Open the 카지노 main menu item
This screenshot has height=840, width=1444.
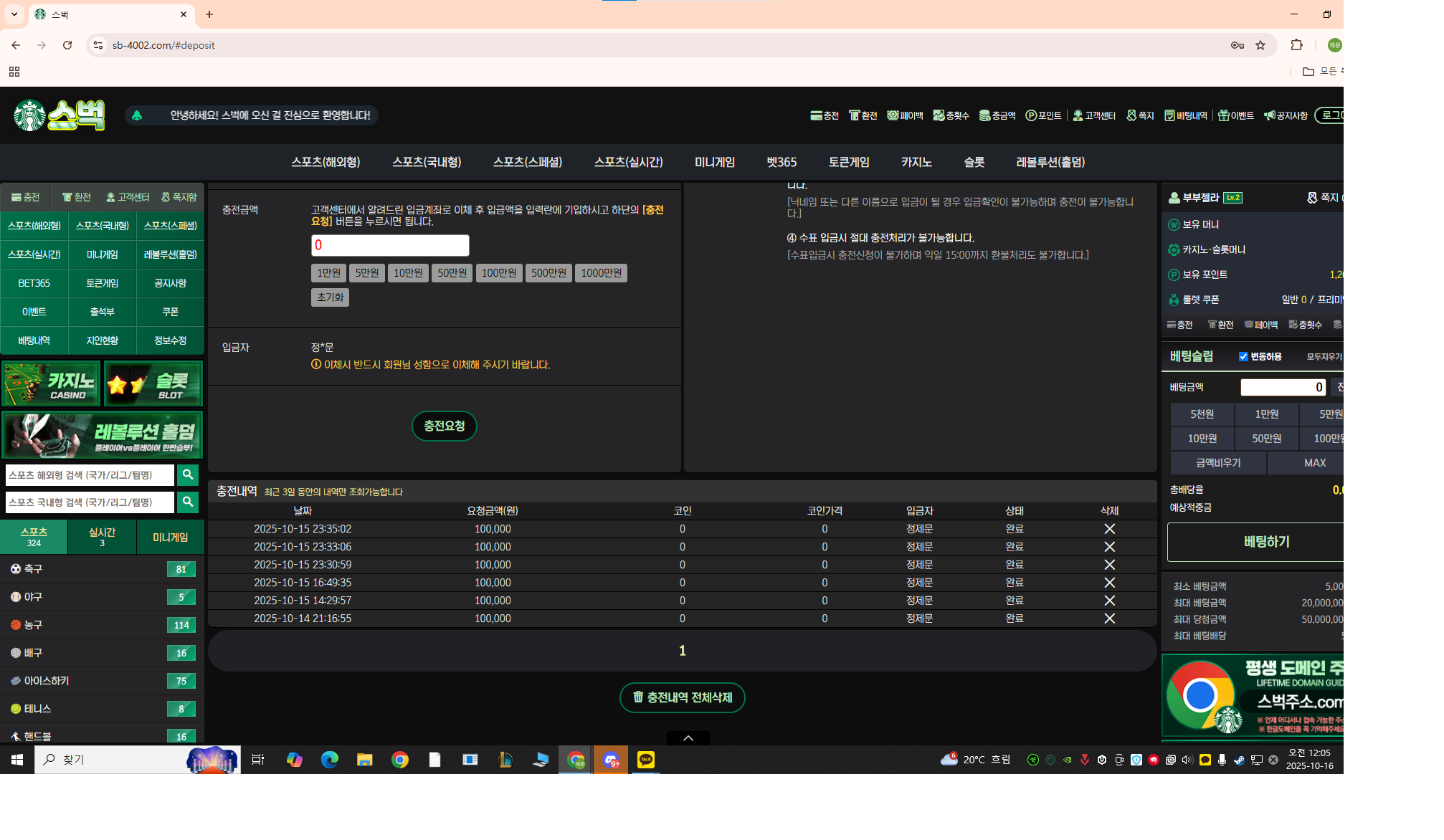(916, 162)
